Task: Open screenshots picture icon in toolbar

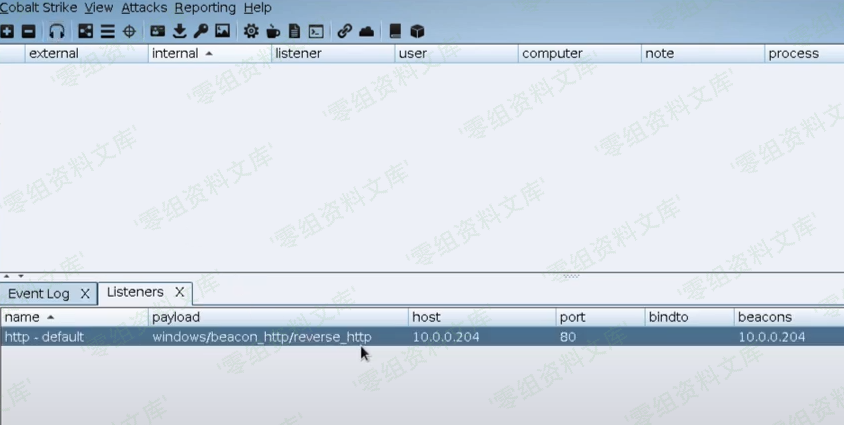Action: (x=223, y=31)
